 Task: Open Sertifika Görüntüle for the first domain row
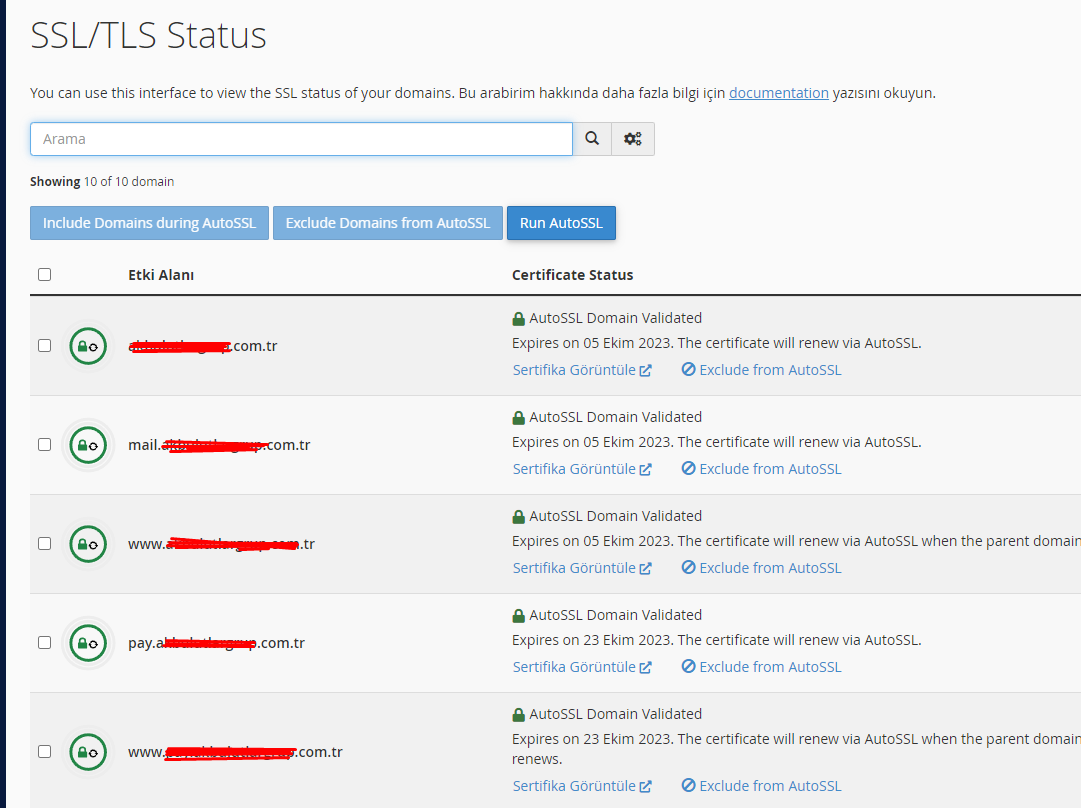click(x=582, y=370)
